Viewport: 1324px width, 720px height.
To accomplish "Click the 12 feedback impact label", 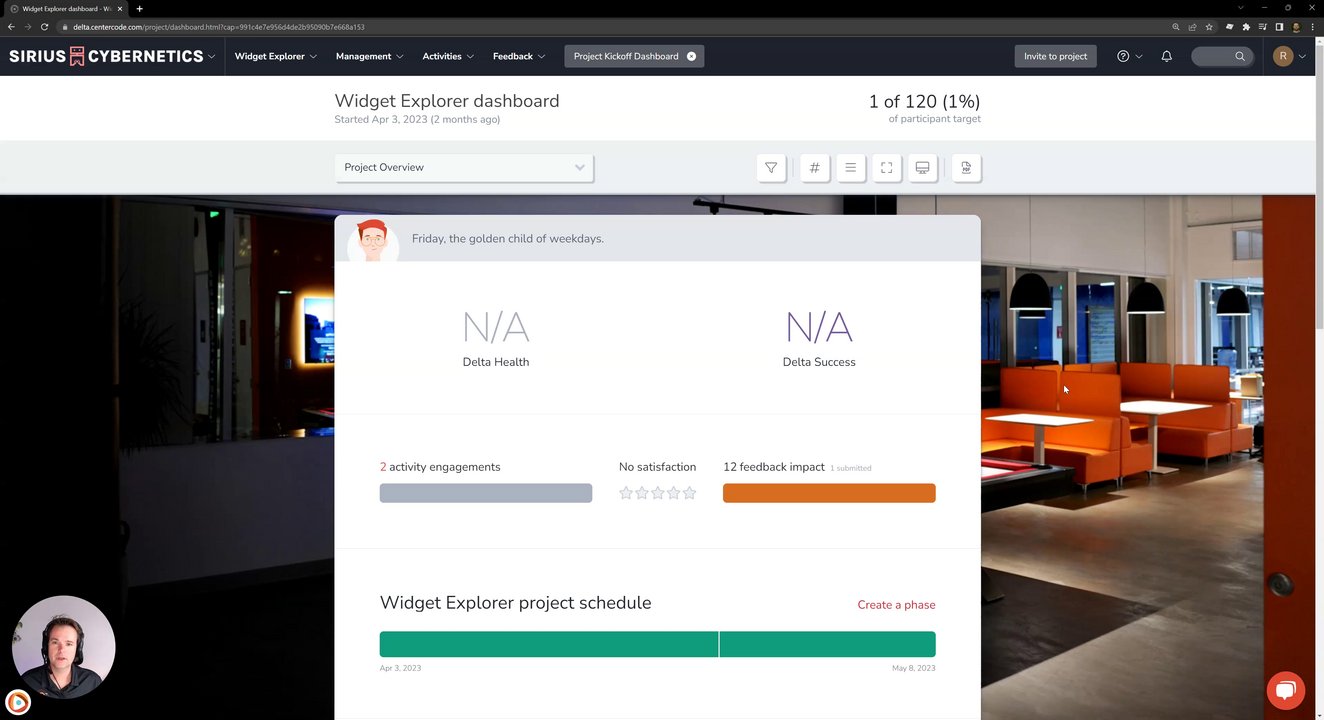I will point(774,467).
